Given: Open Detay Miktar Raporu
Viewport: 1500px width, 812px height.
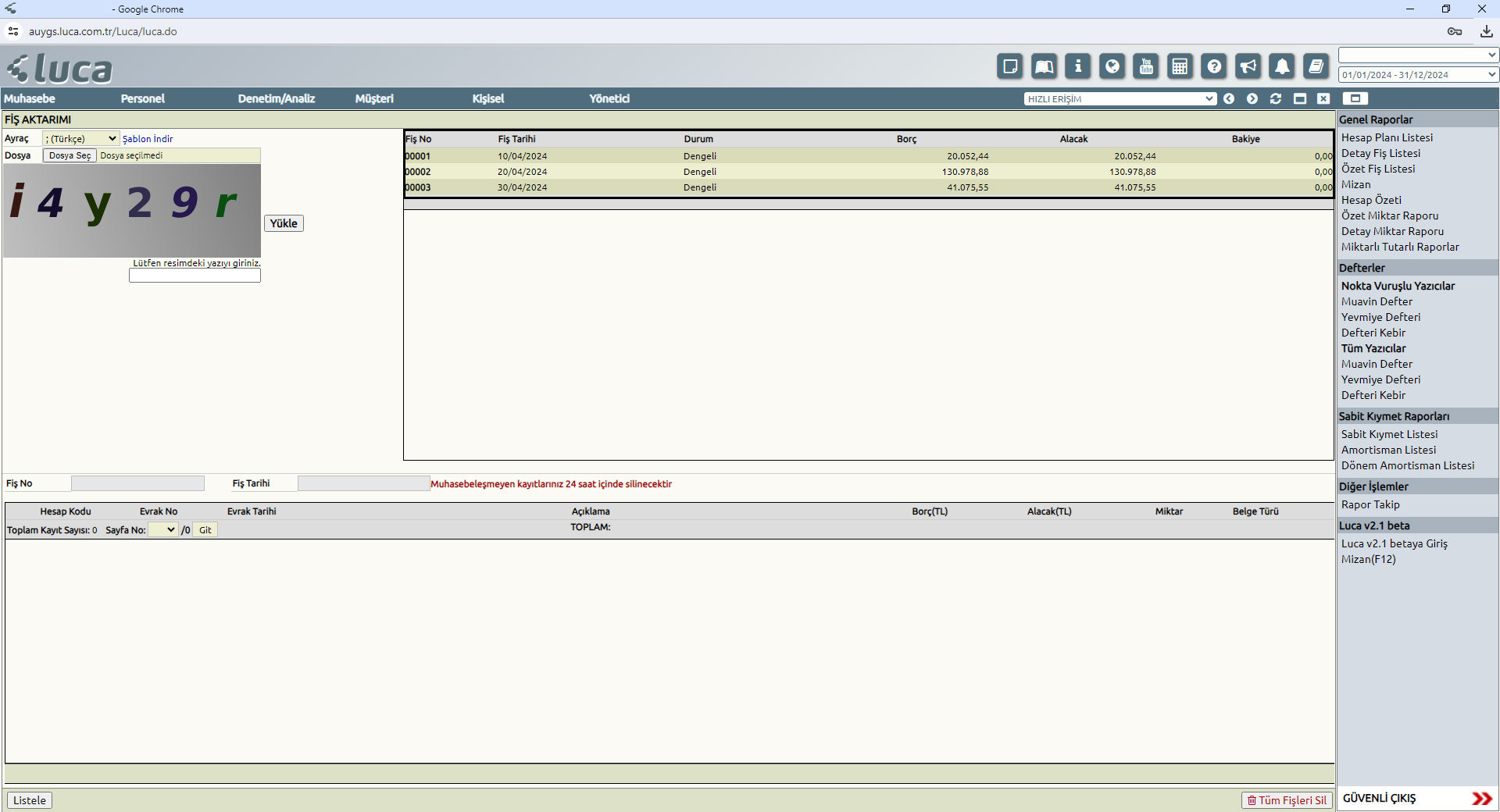Looking at the screenshot, I should (1392, 231).
